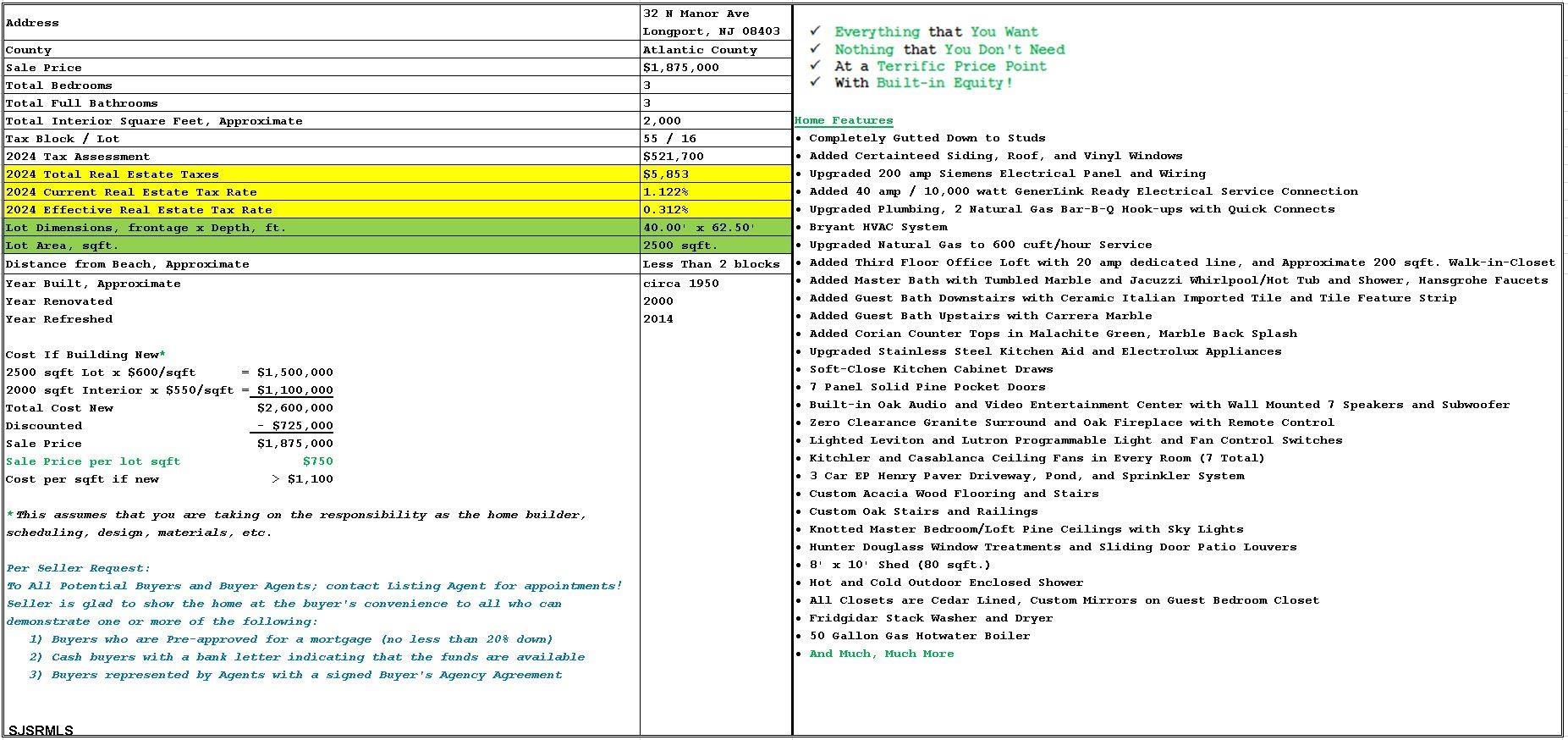Select the yellow "2024 Total Real Estate Taxes" cell

click(112, 174)
